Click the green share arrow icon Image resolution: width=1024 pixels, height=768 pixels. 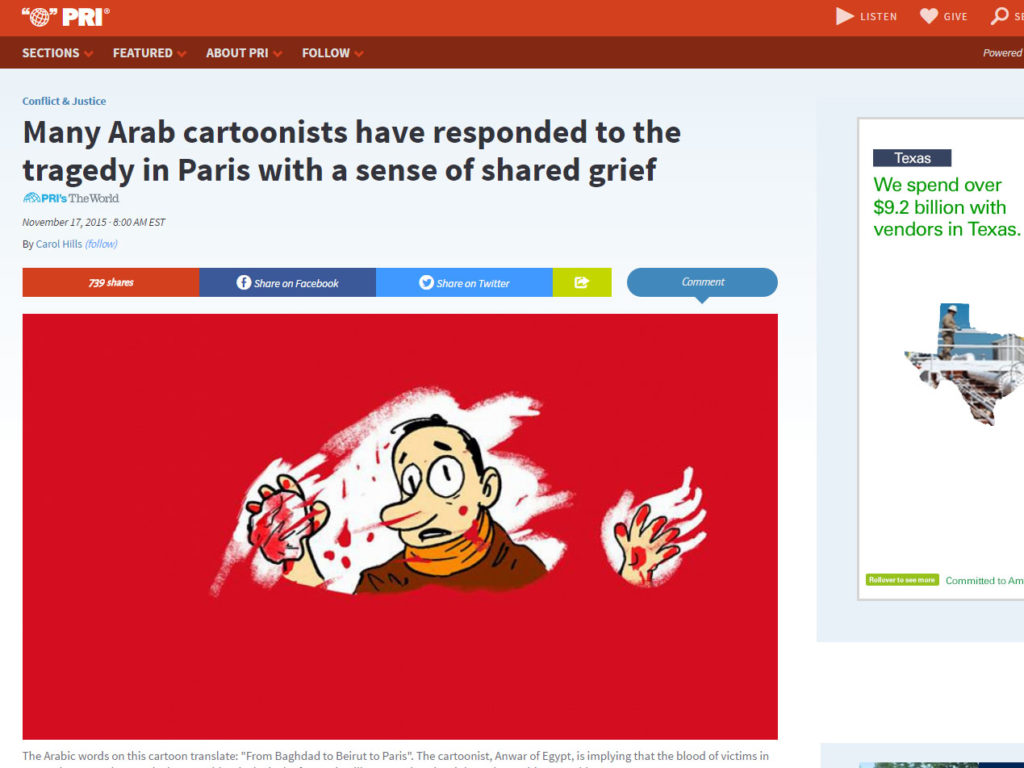pos(582,282)
